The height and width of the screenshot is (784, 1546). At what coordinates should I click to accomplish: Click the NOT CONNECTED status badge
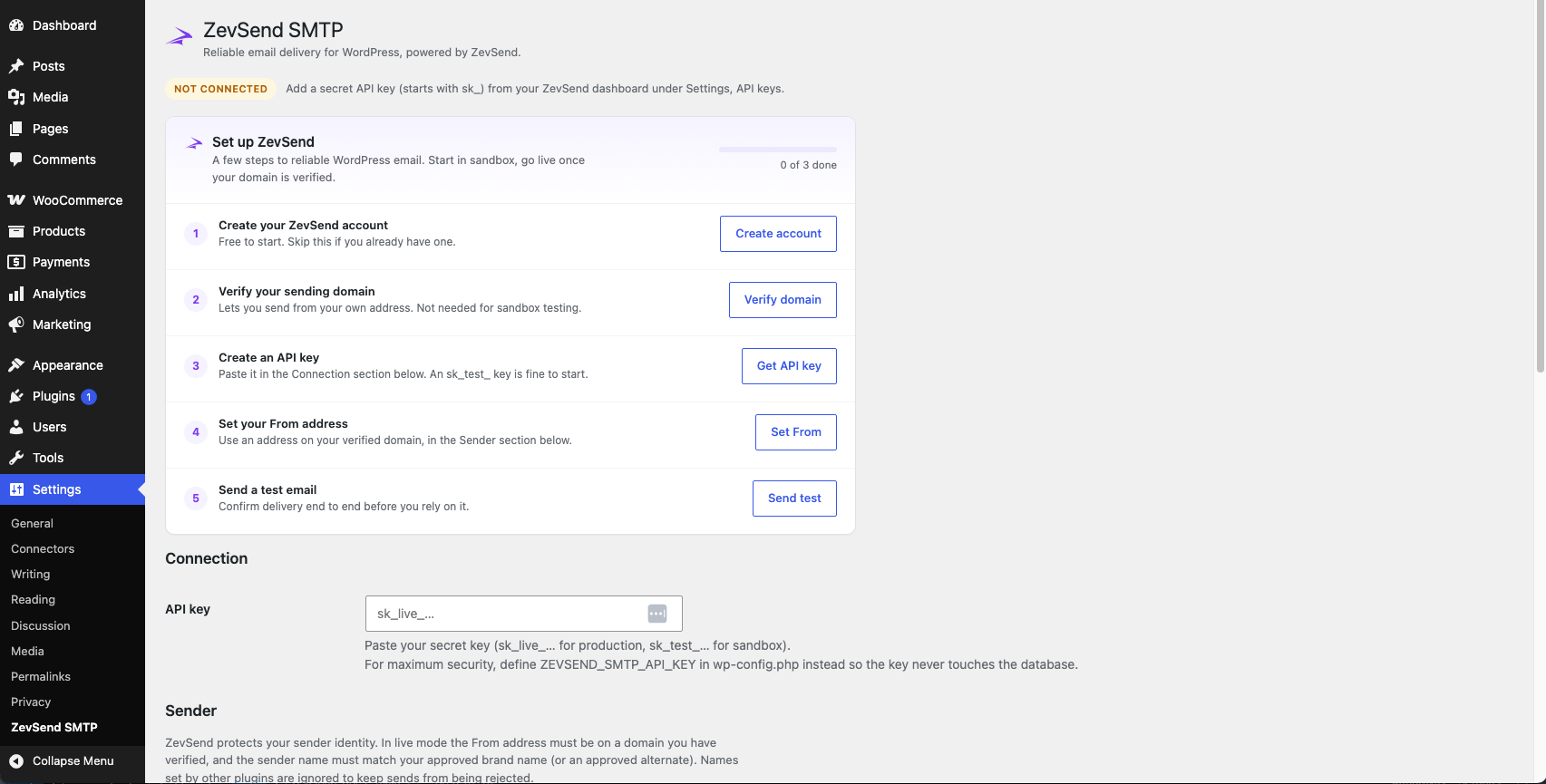220,89
